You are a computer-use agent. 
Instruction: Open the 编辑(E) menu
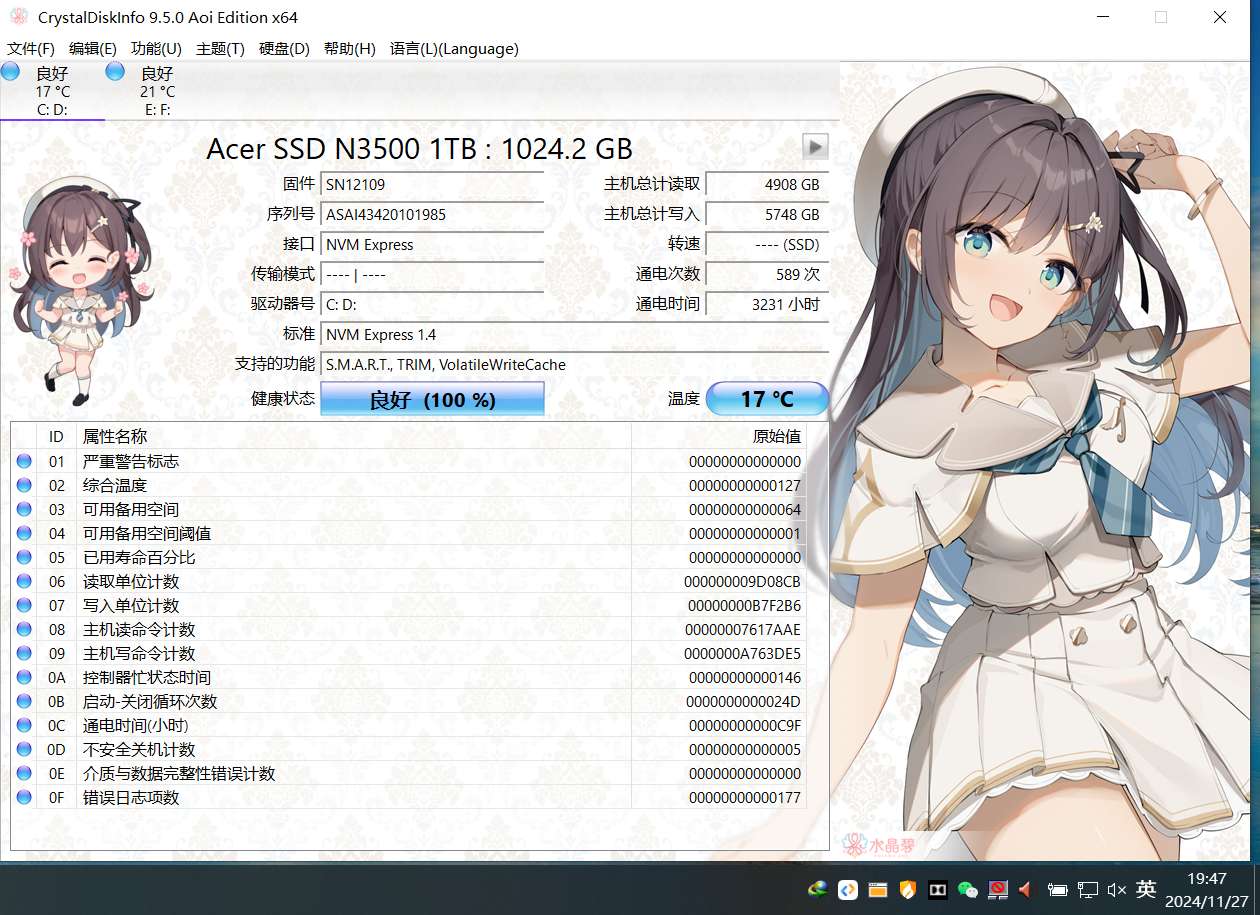click(x=93, y=48)
